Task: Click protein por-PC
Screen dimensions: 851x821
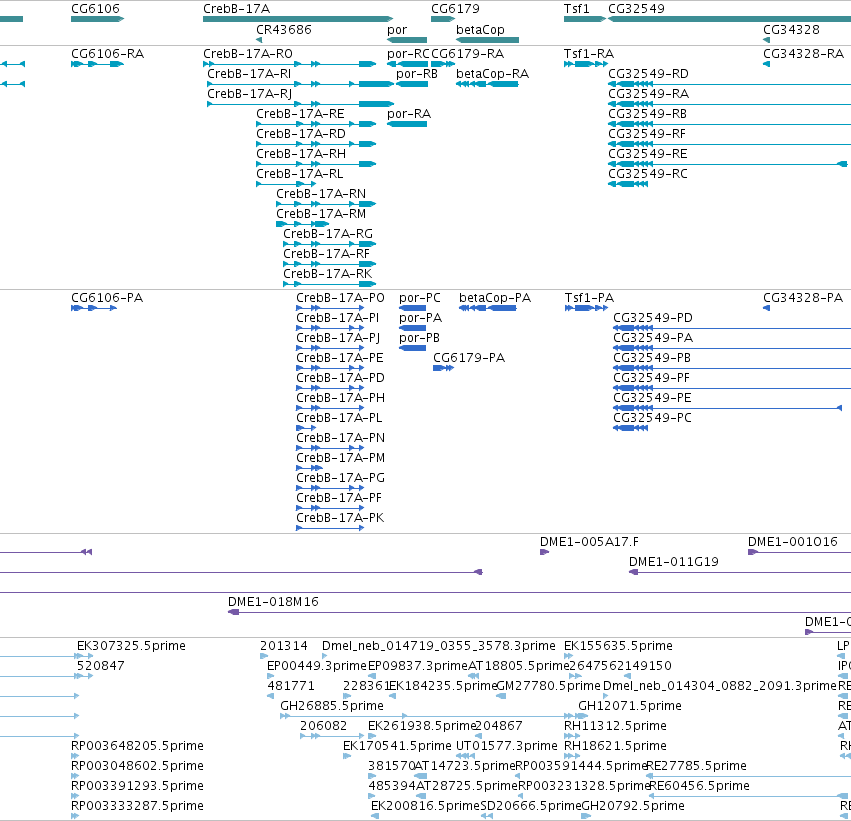Action: coord(412,308)
